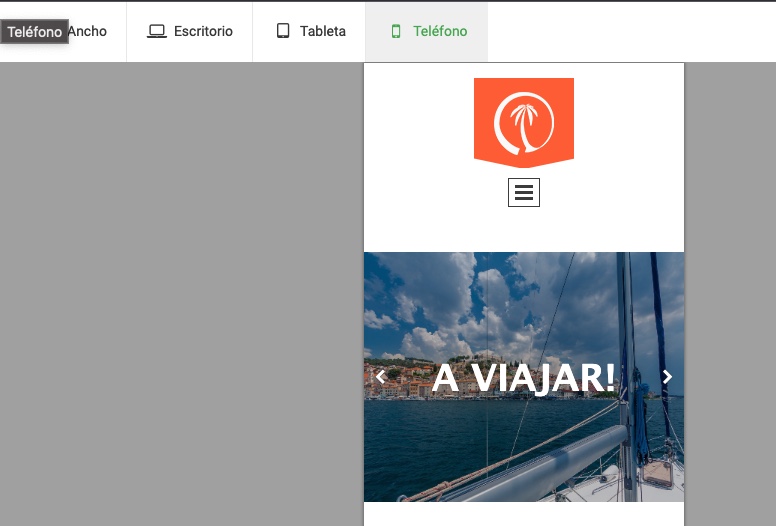The image size is (776, 526).
Task: Click empty gray canvas left of preview
Action: pos(180,300)
